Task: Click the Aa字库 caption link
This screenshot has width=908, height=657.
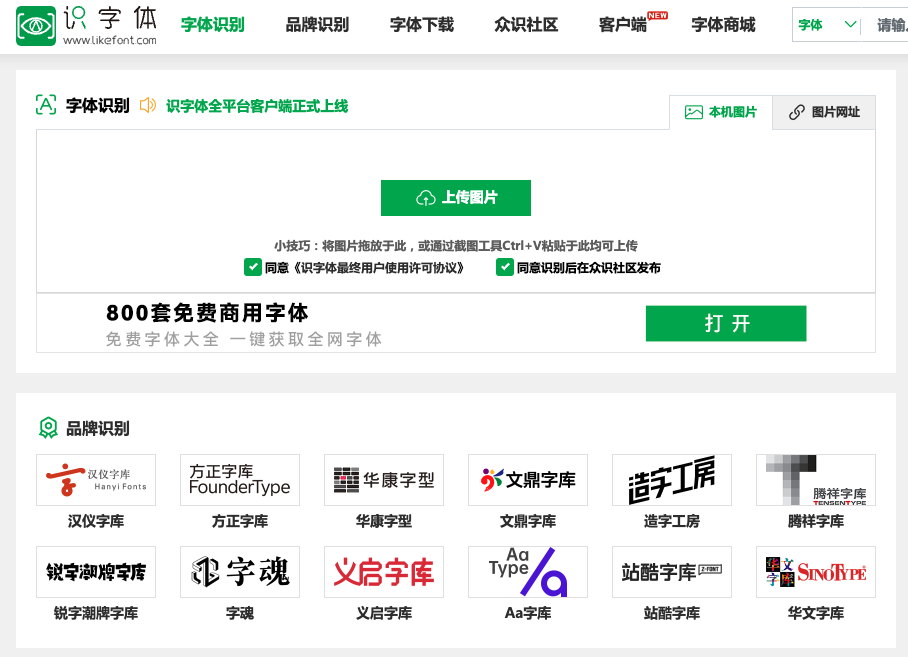Action: point(528,613)
